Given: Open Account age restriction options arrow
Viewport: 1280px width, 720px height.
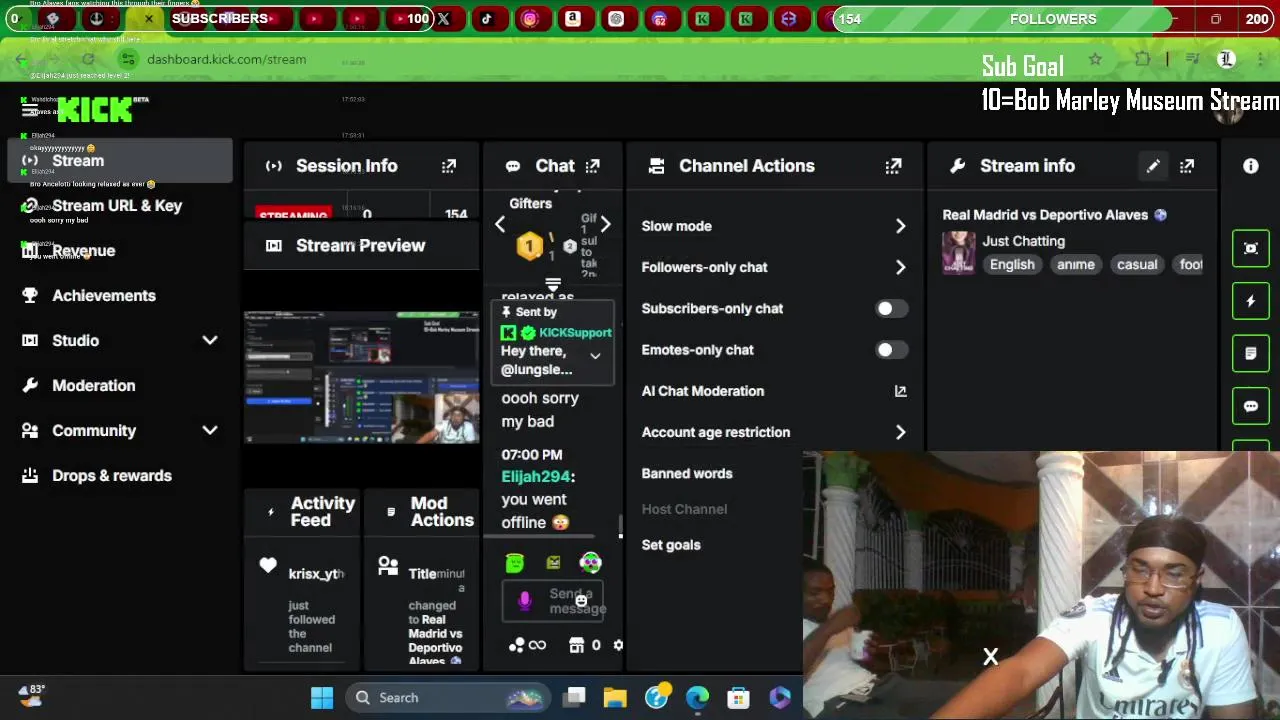Looking at the screenshot, I should [x=900, y=432].
